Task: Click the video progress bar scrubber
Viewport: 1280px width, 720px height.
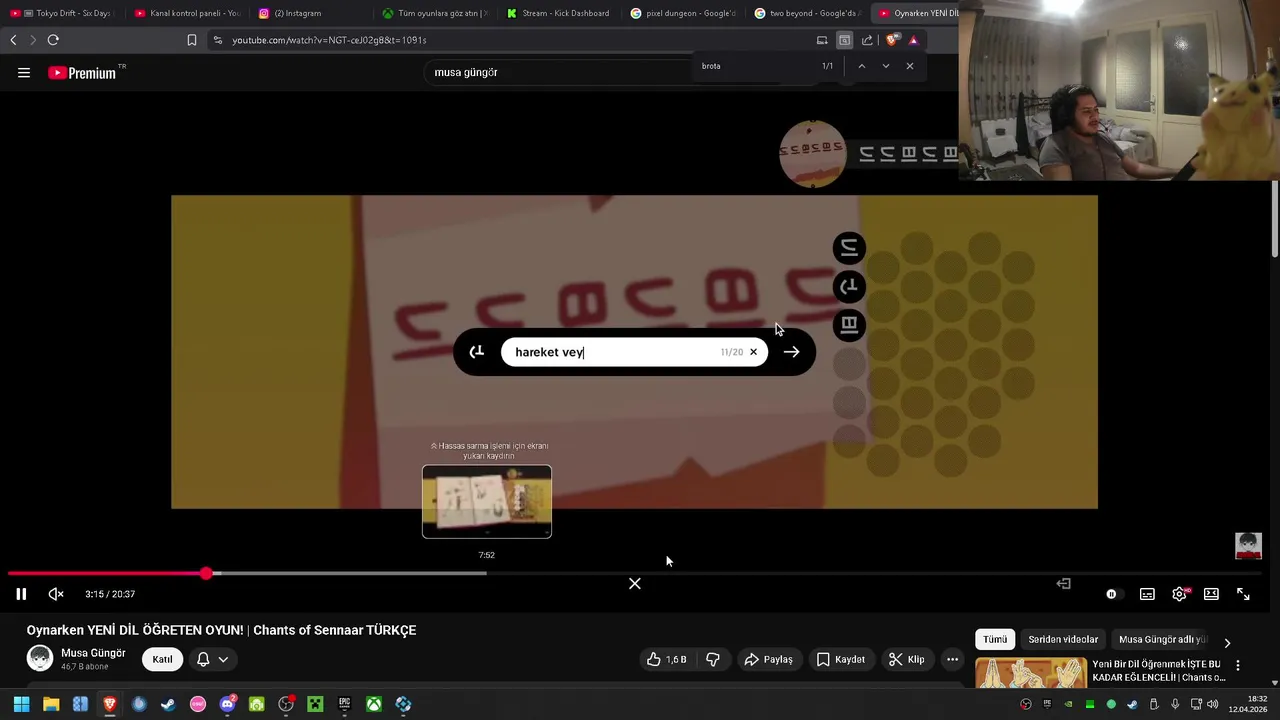Action: tap(206, 573)
